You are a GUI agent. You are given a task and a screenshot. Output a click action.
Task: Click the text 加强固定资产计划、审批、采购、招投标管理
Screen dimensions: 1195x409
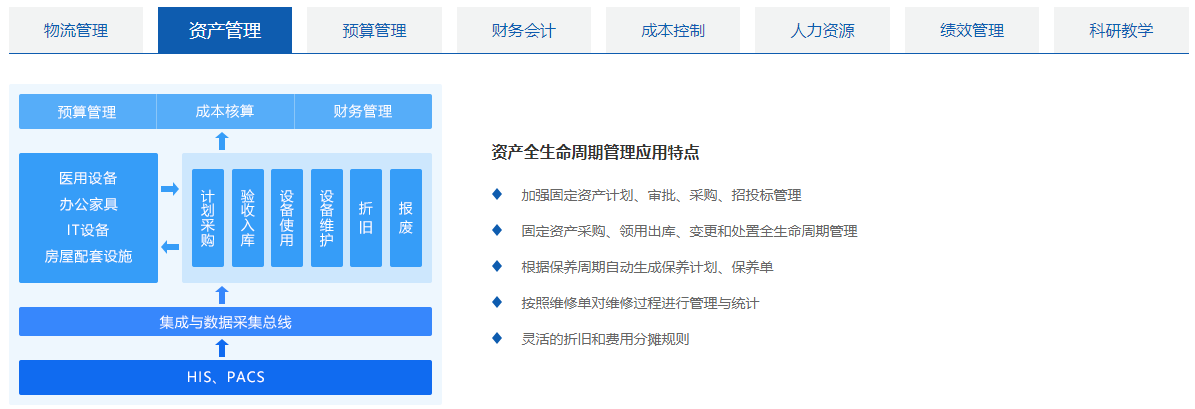tap(662, 195)
